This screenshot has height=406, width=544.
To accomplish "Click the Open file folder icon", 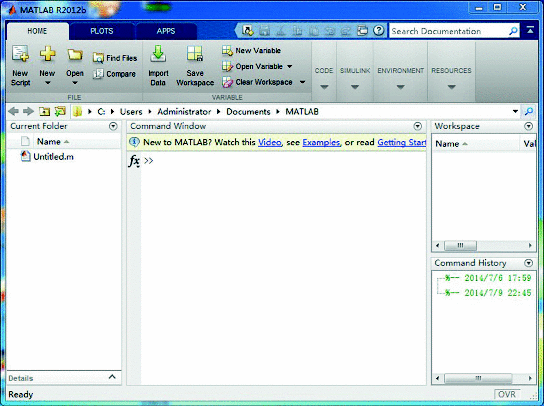I will pyautogui.click(x=75, y=55).
